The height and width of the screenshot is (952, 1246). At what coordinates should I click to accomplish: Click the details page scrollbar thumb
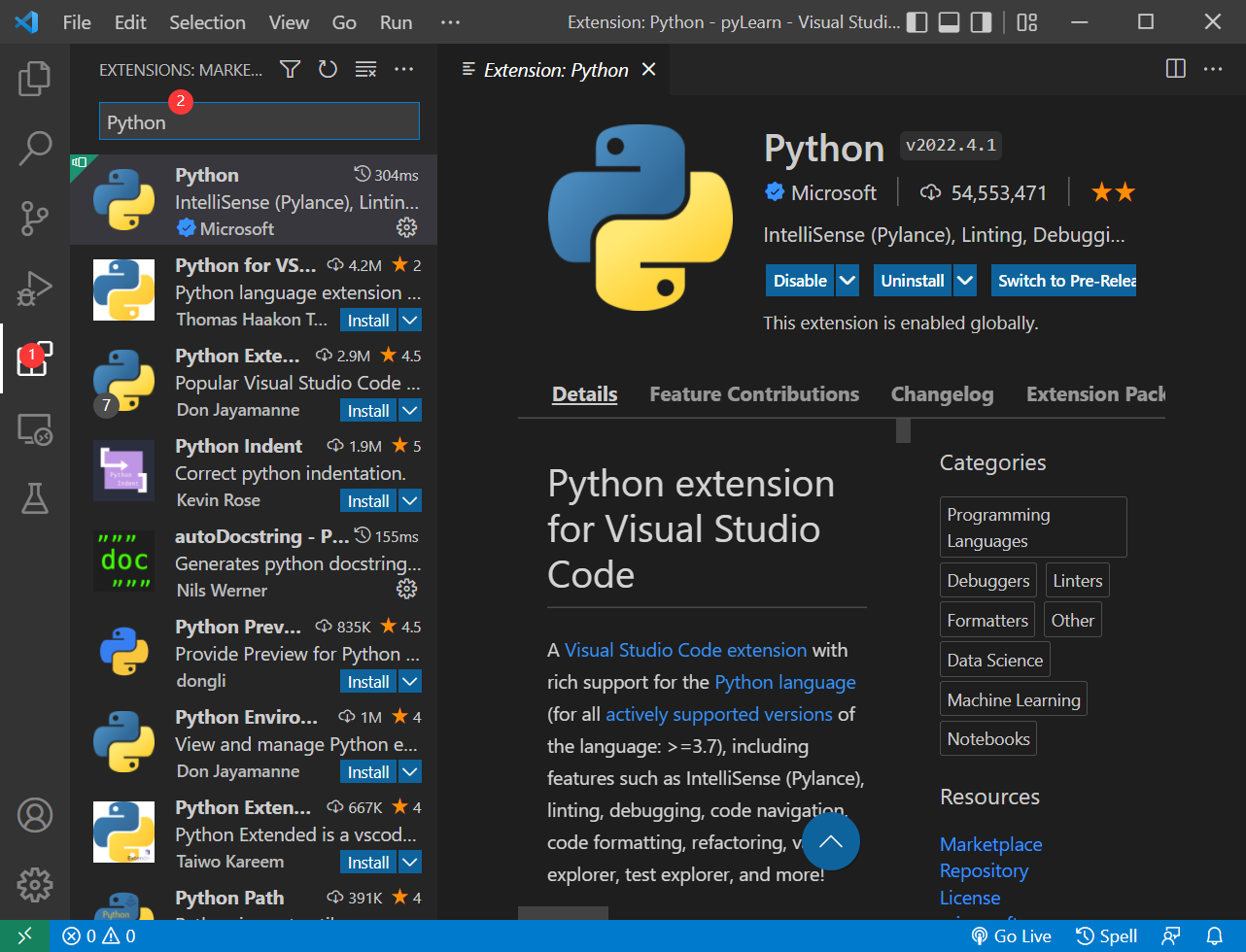[903, 429]
